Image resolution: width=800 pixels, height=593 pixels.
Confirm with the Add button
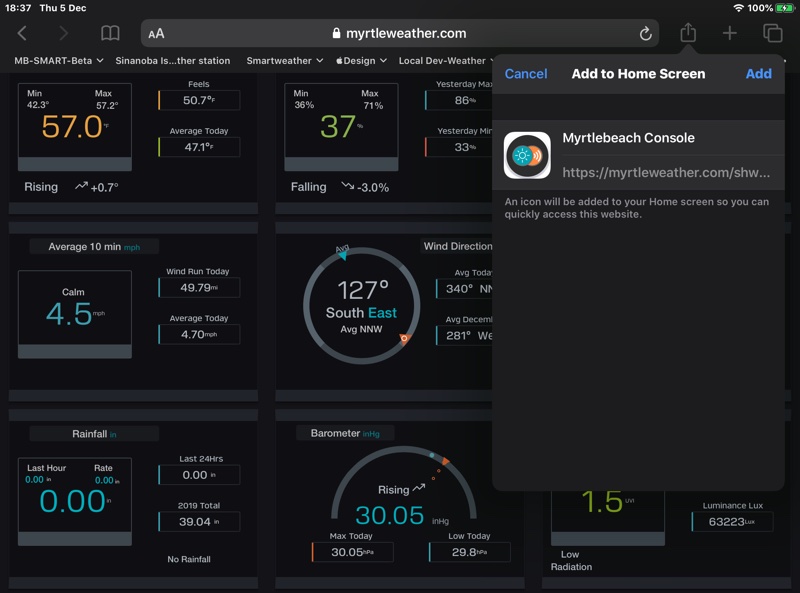(x=759, y=73)
